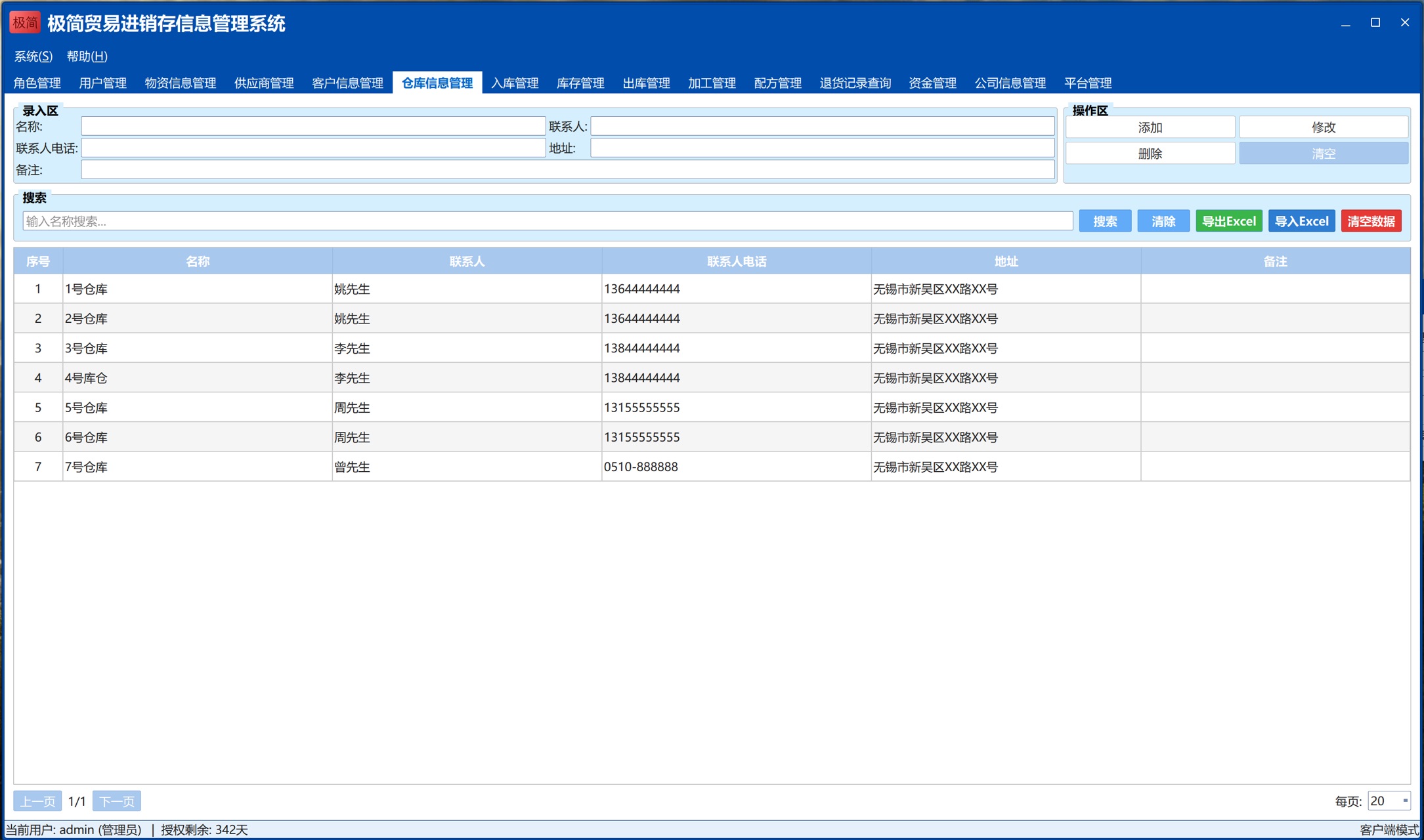Image resolution: width=1424 pixels, height=840 pixels.
Task: Click the 下一页 button
Action: tap(117, 801)
